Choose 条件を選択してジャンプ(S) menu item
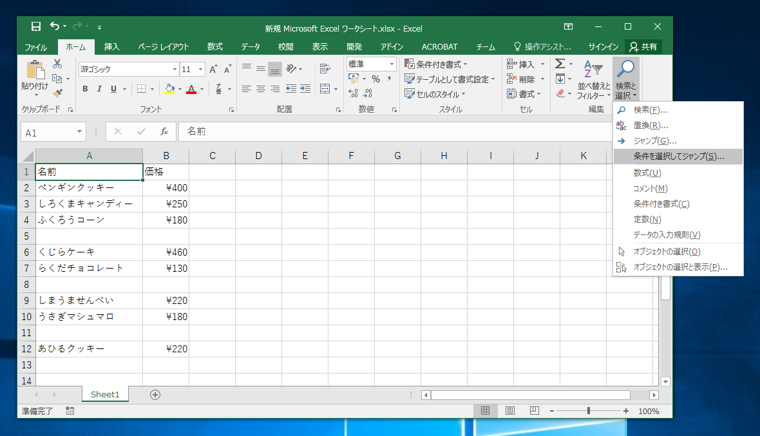Image resolution: width=760 pixels, height=436 pixels. [x=678, y=156]
